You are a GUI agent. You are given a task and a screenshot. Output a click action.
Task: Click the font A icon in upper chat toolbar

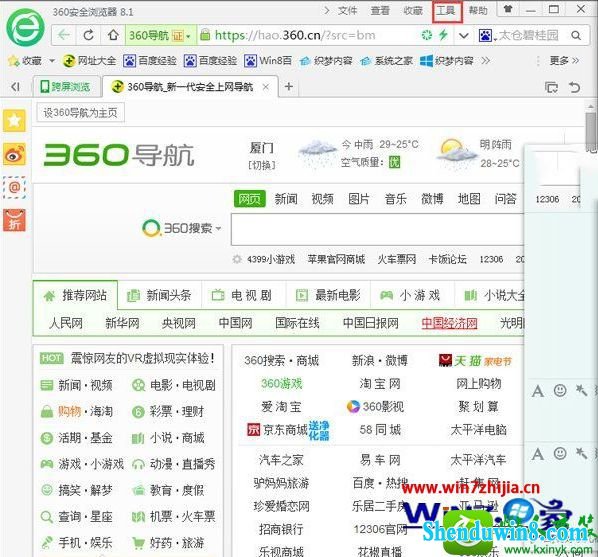(538, 391)
